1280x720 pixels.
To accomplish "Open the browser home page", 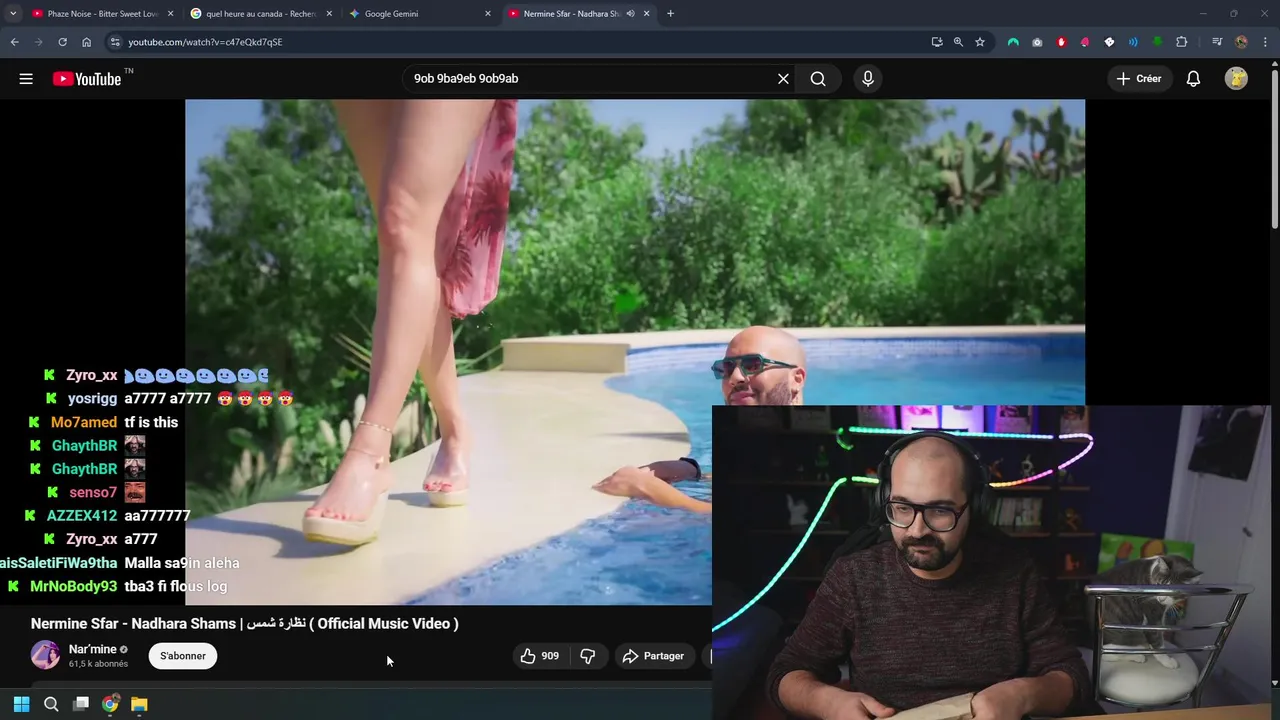I will (87, 42).
